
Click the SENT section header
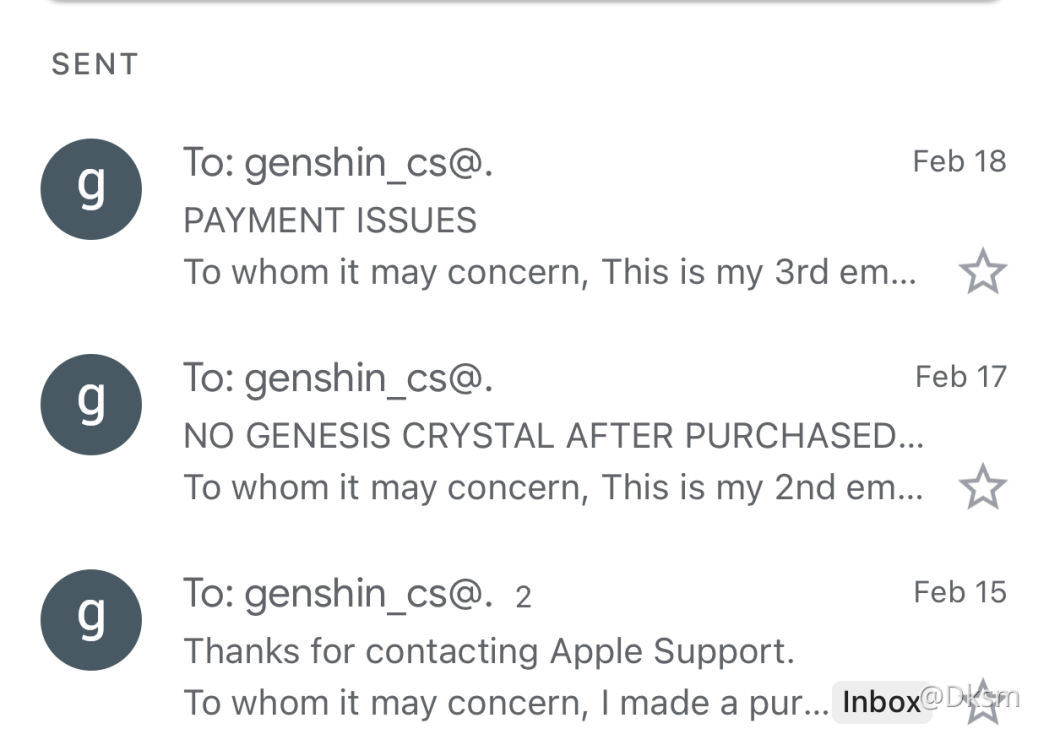(95, 64)
